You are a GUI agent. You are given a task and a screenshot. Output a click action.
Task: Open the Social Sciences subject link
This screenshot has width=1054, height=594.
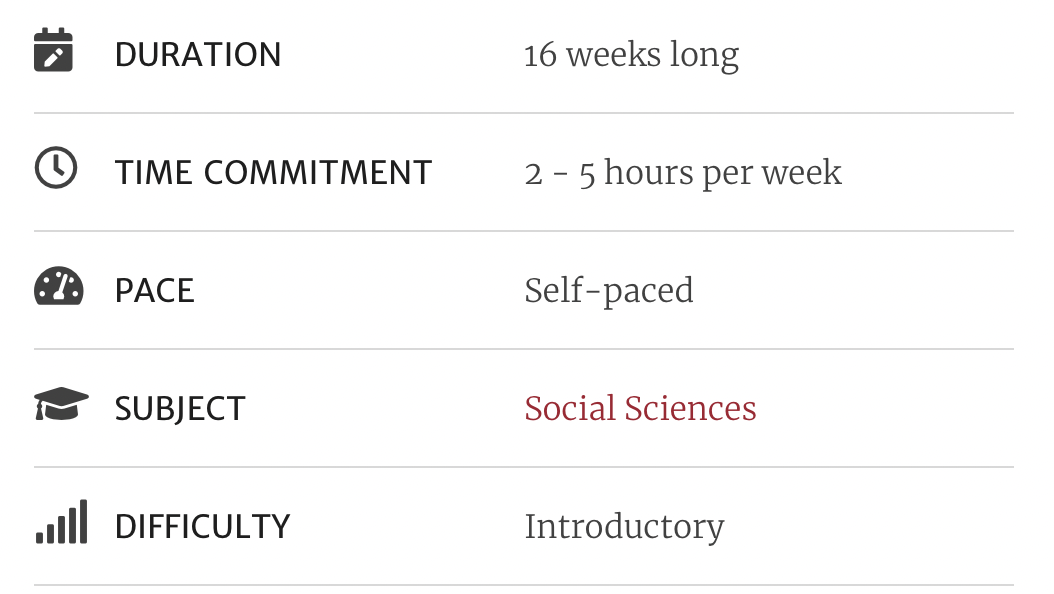tap(640, 409)
